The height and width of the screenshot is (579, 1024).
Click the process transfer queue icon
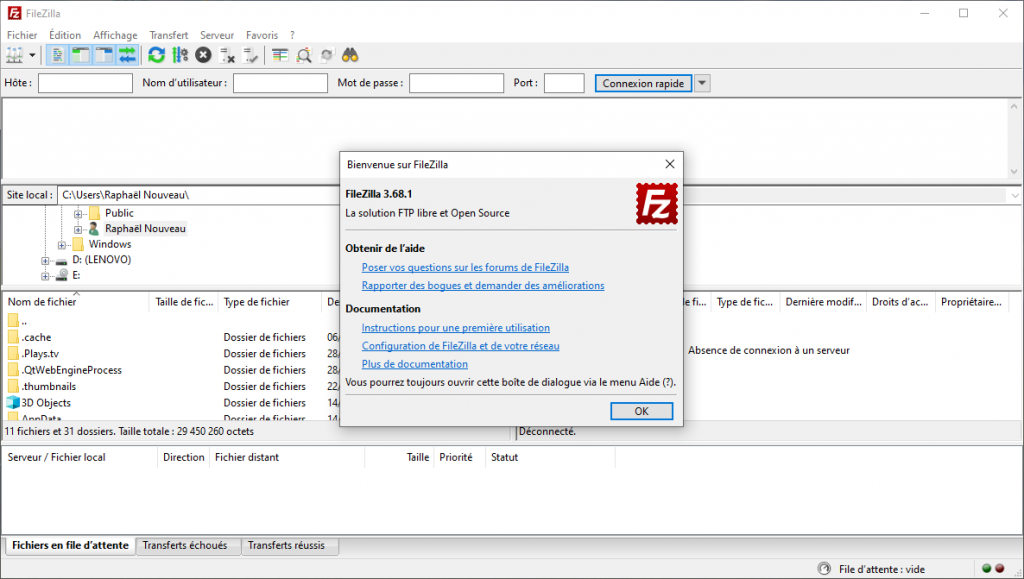coord(180,55)
